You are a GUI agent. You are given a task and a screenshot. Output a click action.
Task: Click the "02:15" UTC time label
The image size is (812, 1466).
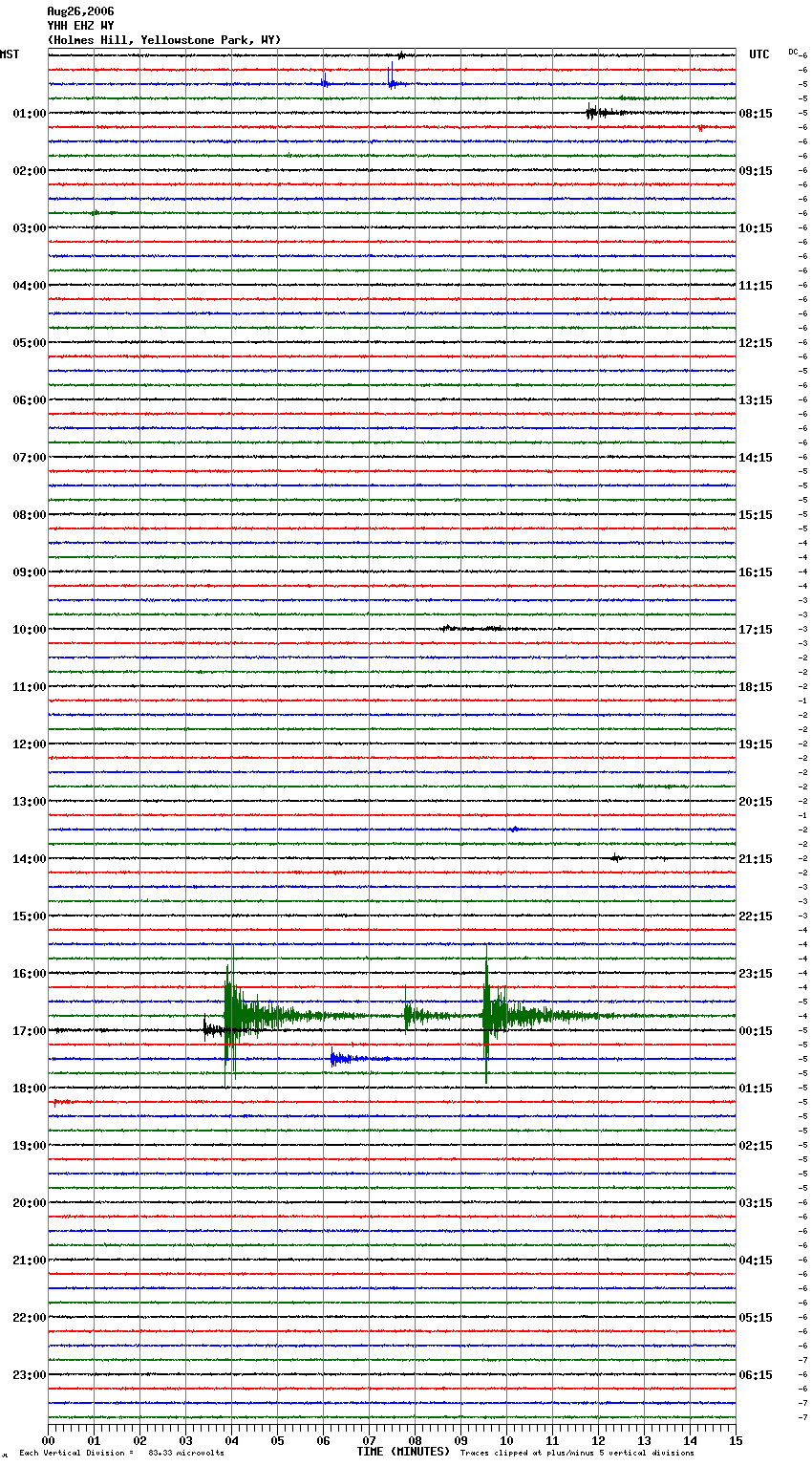click(756, 1146)
